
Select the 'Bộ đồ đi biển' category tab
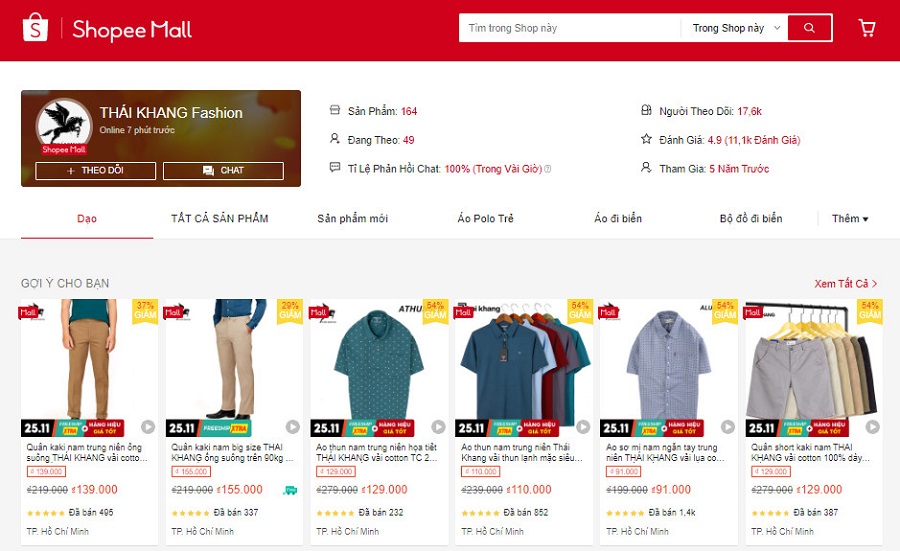[750, 218]
